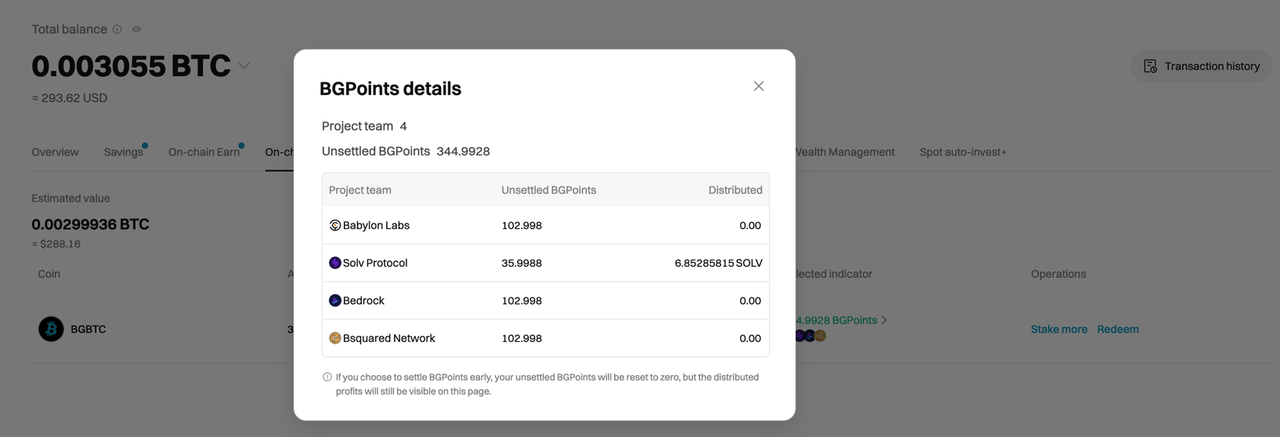Click the Babylon Labs logo icon
Viewport: 1280px width, 437px height.
(335, 226)
